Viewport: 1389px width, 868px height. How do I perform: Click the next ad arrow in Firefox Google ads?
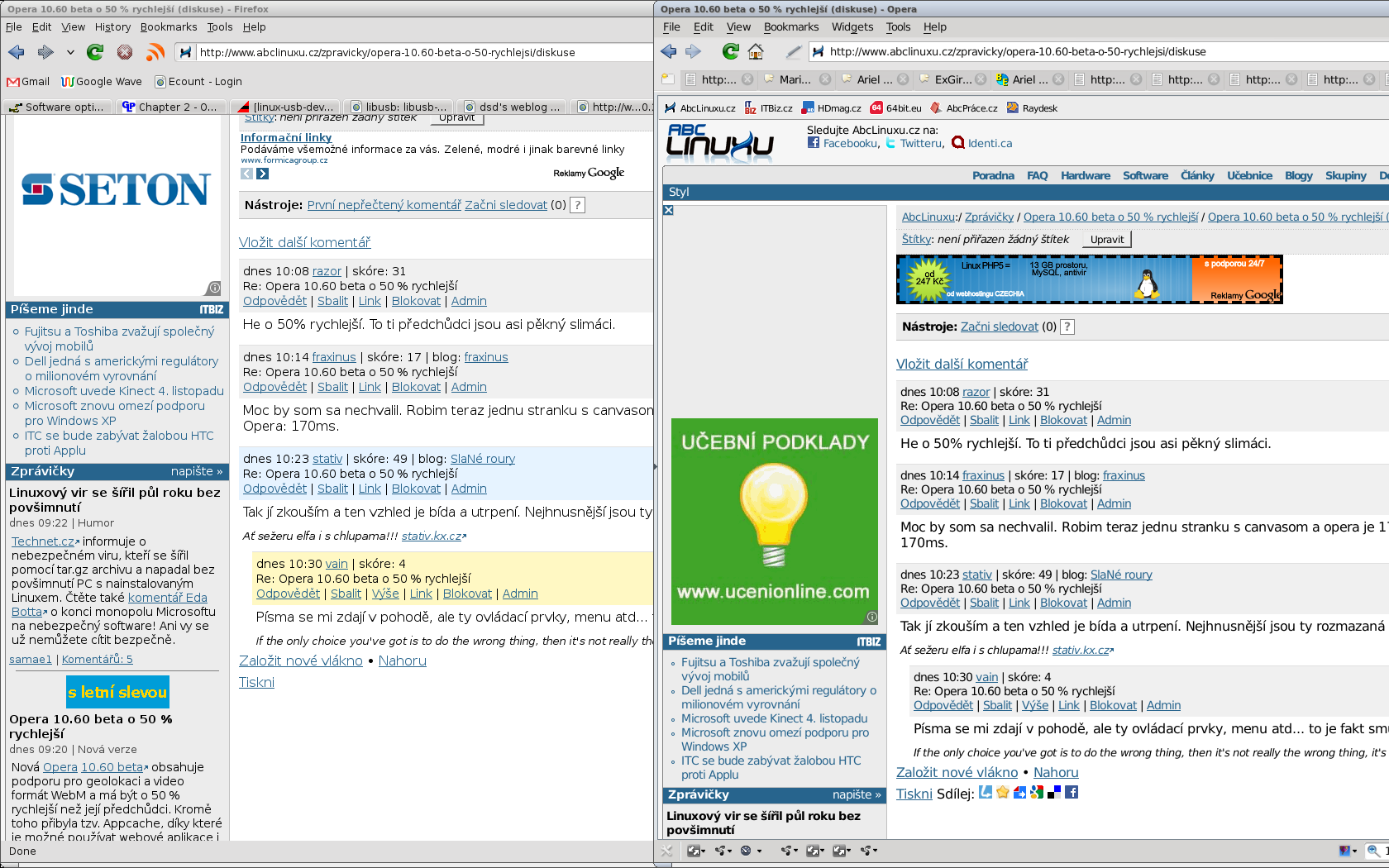tap(263, 174)
